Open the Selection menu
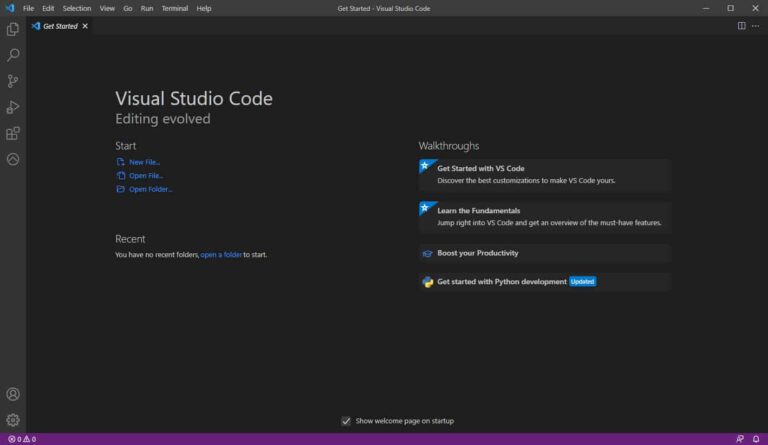 pyautogui.click(x=77, y=8)
